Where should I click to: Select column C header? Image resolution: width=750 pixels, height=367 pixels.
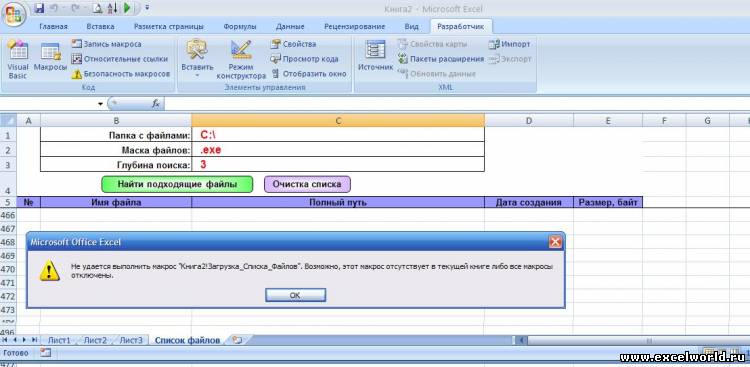click(x=338, y=121)
